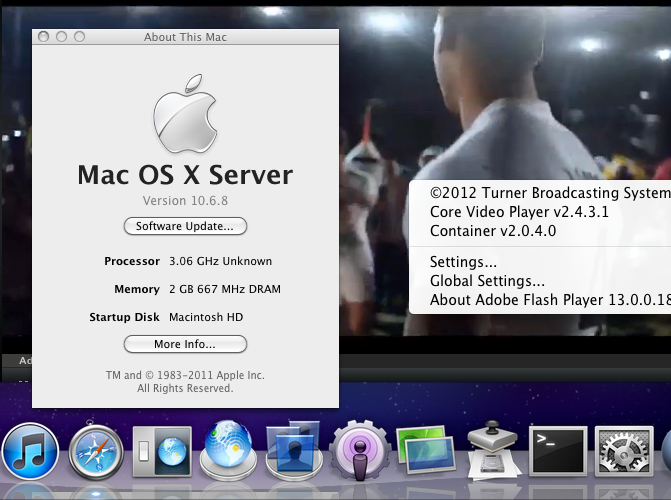Open System Preferences gear icon in Dock
This screenshot has height=500, width=671.
(624, 451)
